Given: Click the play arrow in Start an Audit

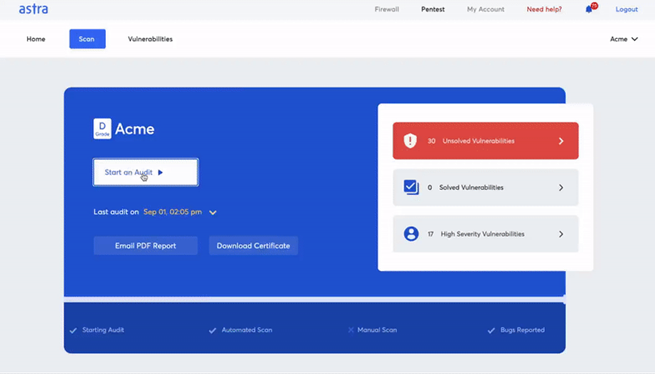Looking at the screenshot, I should 160,172.
